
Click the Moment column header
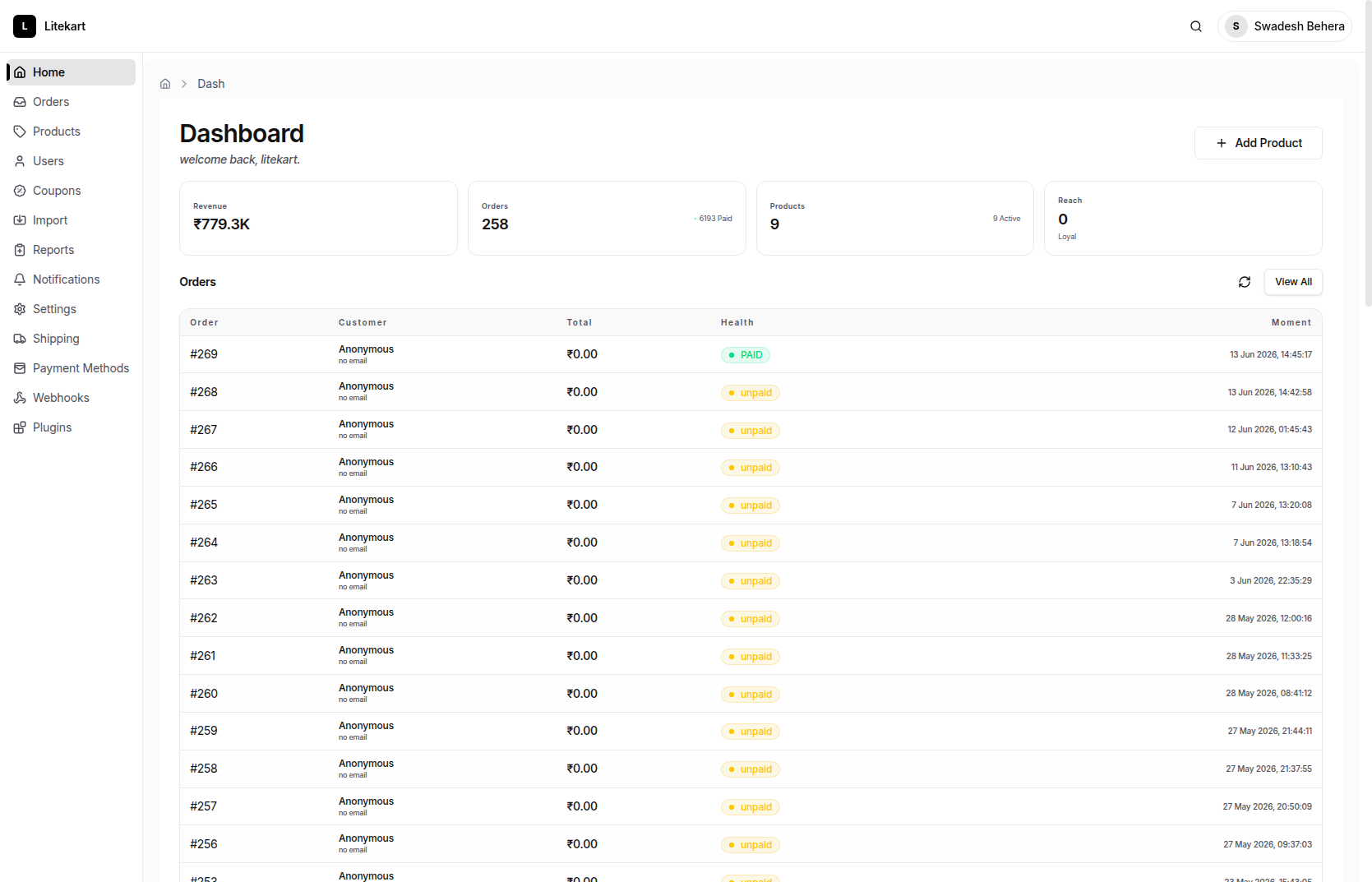click(x=1291, y=322)
